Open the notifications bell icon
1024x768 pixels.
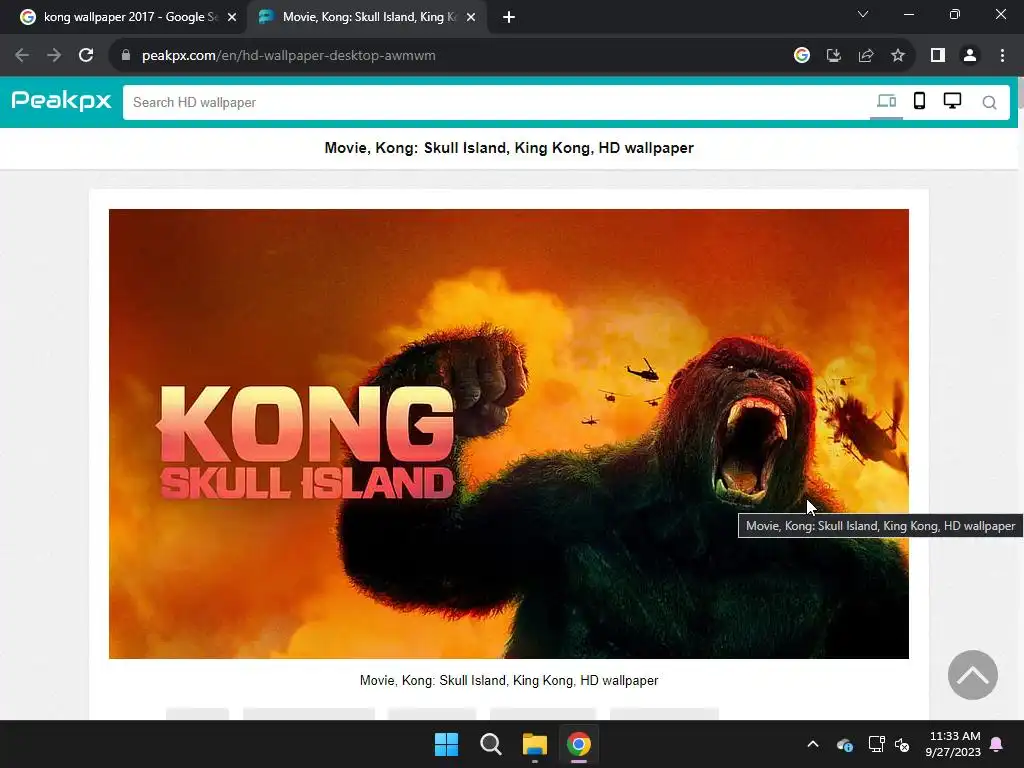click(997, 744)
